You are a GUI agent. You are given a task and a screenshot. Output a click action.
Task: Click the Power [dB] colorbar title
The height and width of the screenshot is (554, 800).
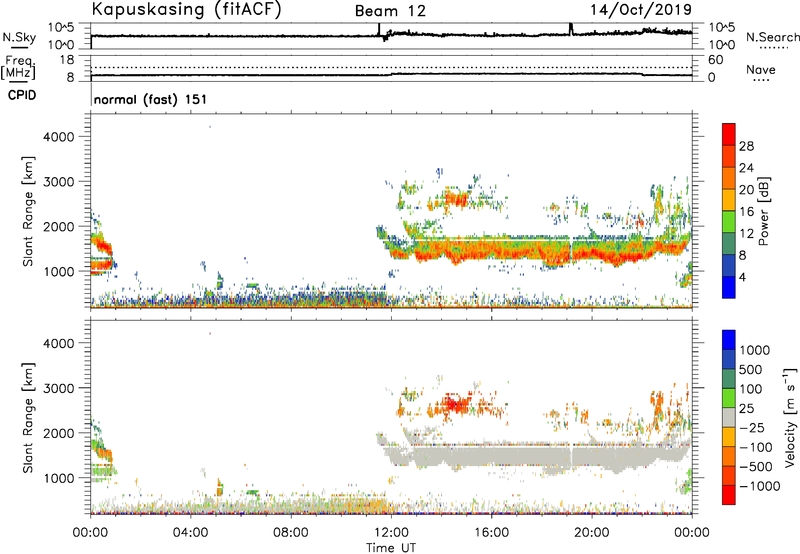click(x=763, y=211)
